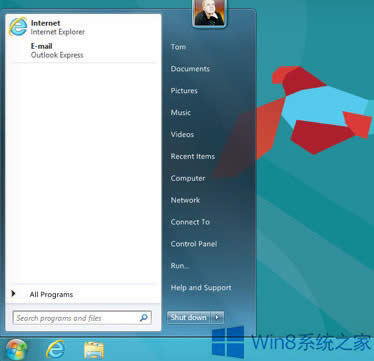
Task: Click the user account picture
Action: pos(209,13)
